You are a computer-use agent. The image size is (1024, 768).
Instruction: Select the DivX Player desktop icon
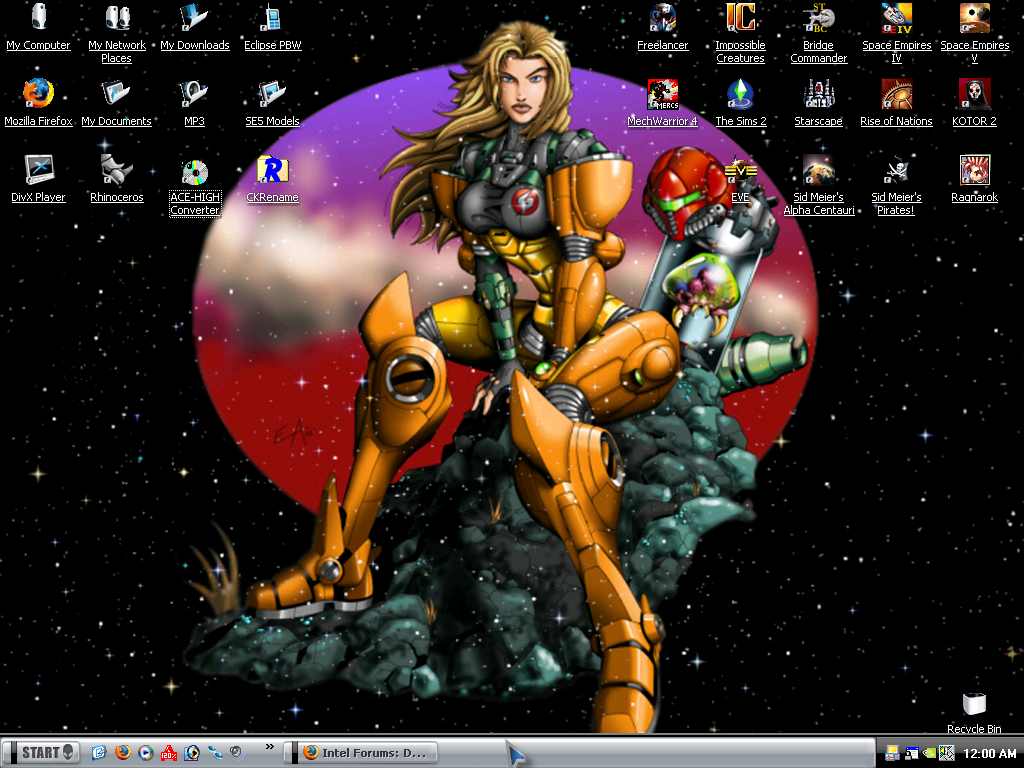[38, 171]
